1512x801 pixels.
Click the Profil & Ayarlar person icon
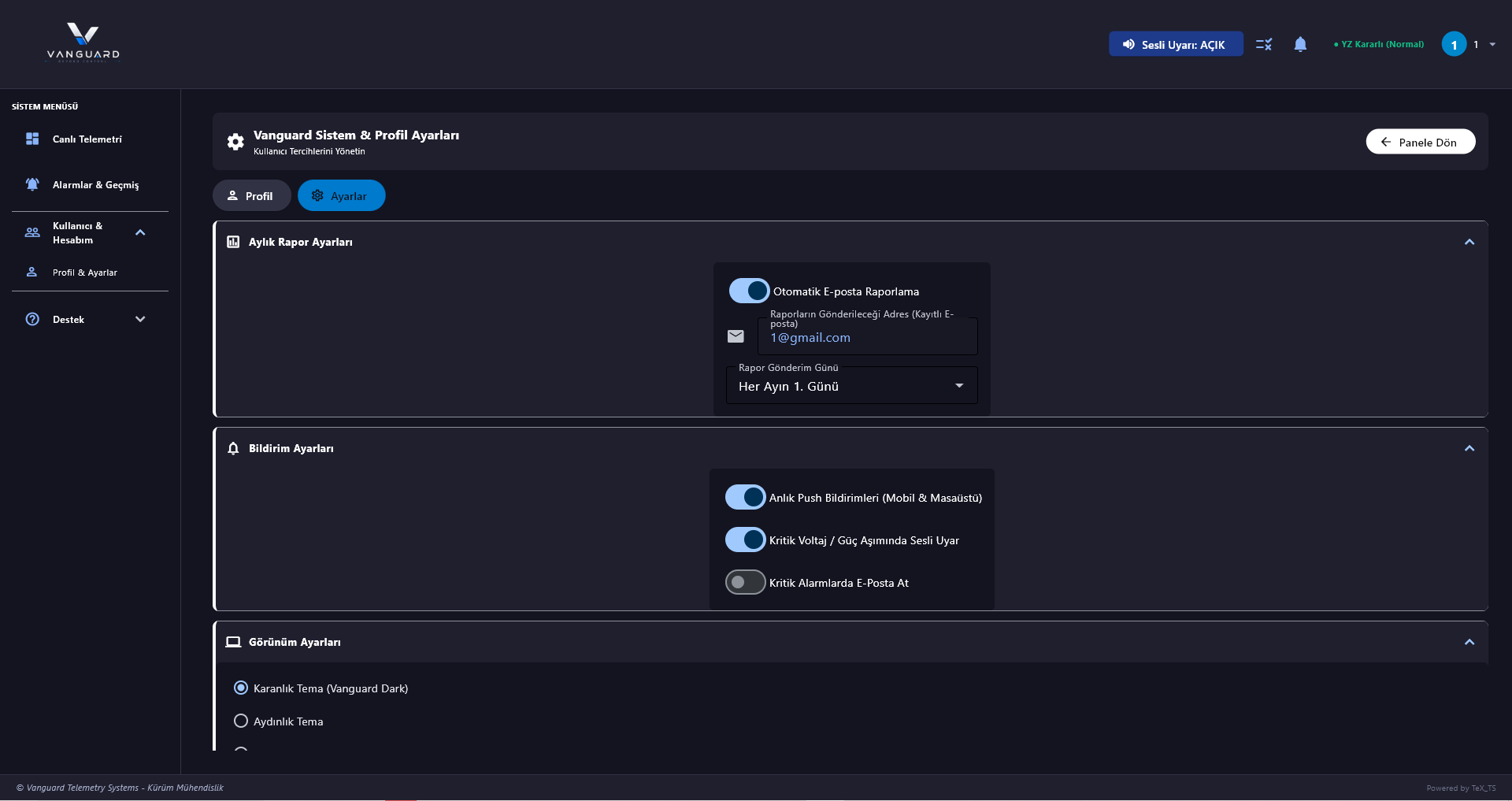click(32, 272)
